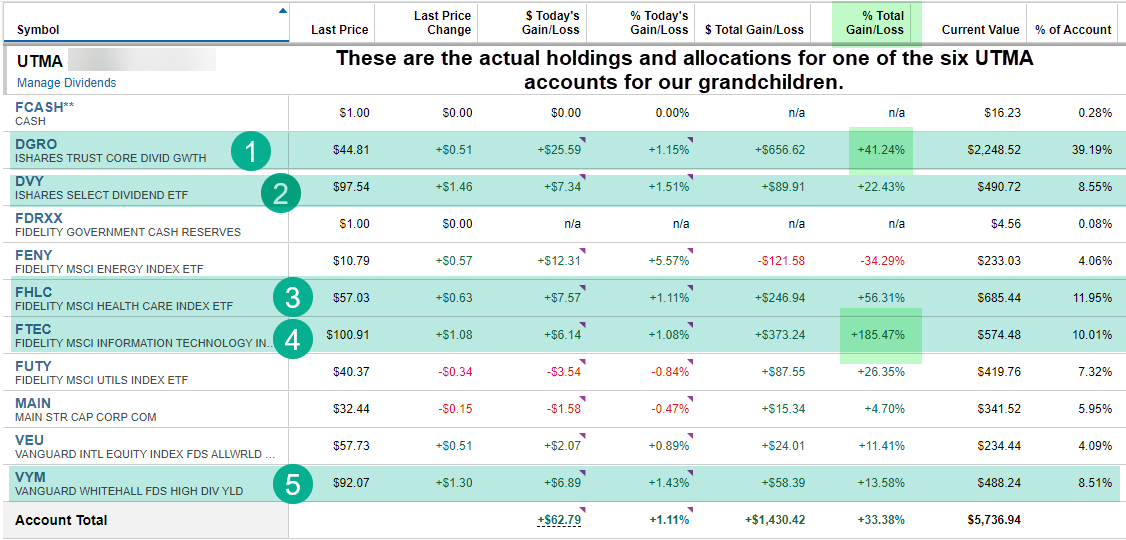Image resolution: width=1126 pixels, height=540 pixels.
Task: Click the highlighted +185.47% cell for FTEC
Action: tap(880, 334)
